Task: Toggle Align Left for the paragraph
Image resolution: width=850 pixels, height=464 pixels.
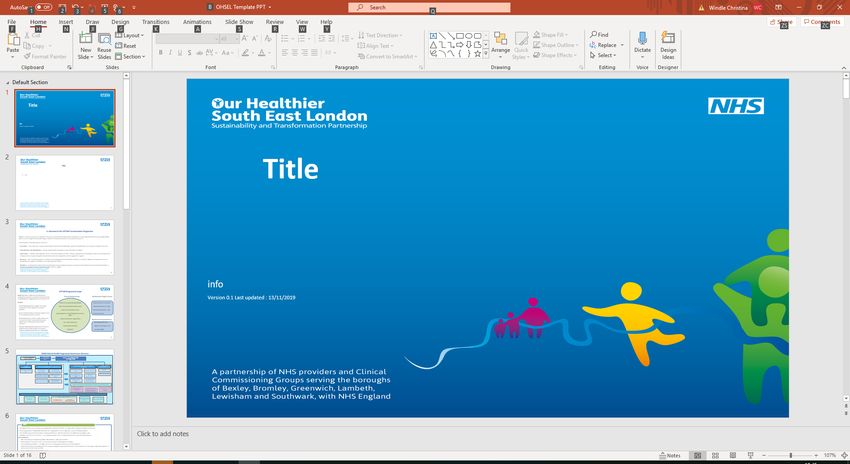Action: pos(285,53)
